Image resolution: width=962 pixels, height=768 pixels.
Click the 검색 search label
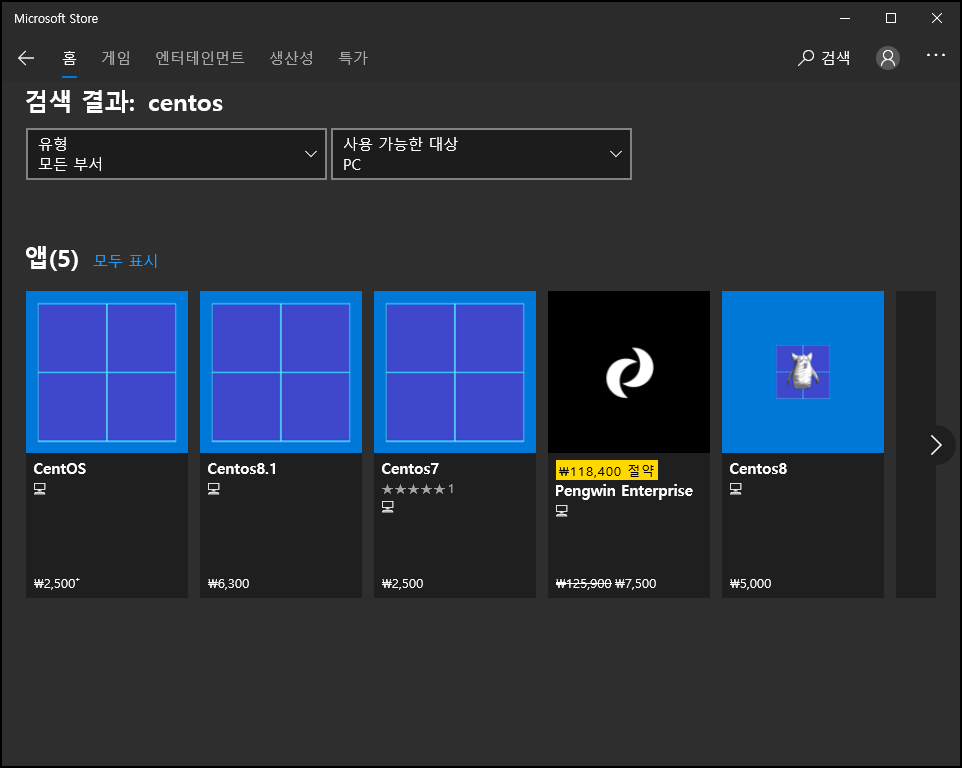[836, 58]
